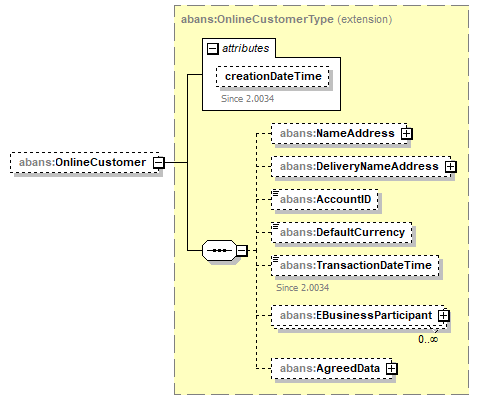Select the abans:NameAddress element box
Screen dimensions: 479x400
pos(339,134)
